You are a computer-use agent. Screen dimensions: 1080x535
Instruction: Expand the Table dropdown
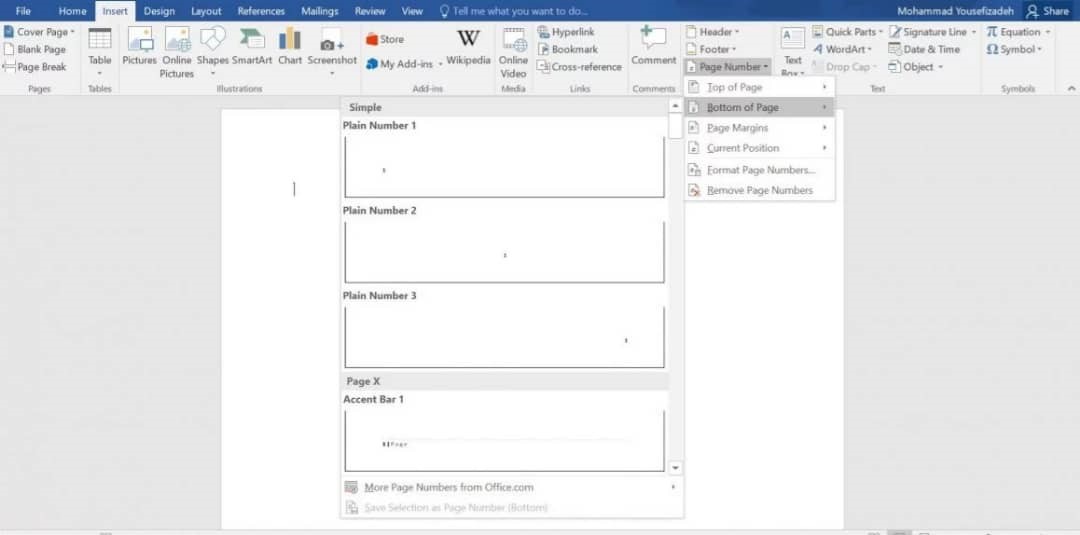100,73
